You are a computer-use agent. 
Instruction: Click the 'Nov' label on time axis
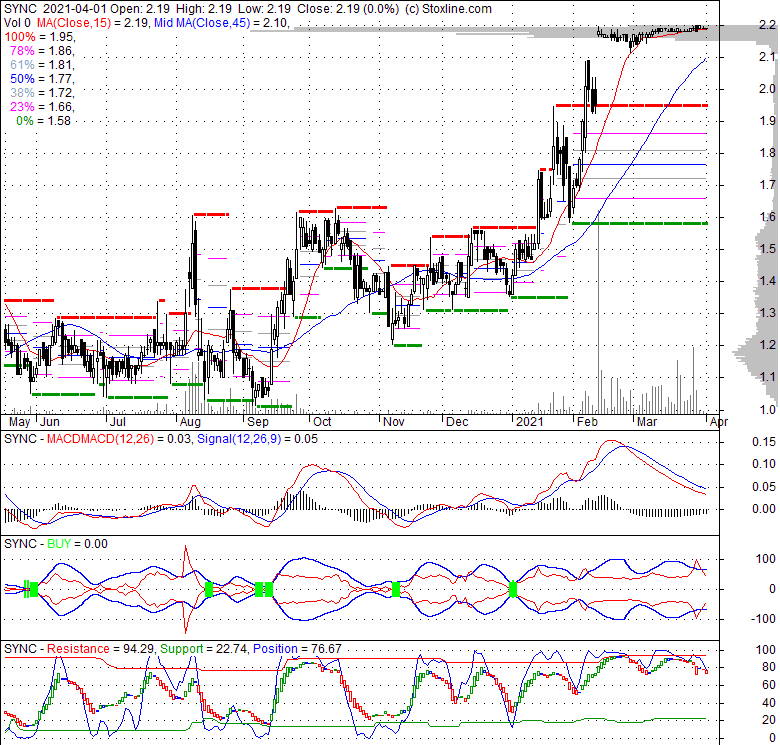(393, 422)
